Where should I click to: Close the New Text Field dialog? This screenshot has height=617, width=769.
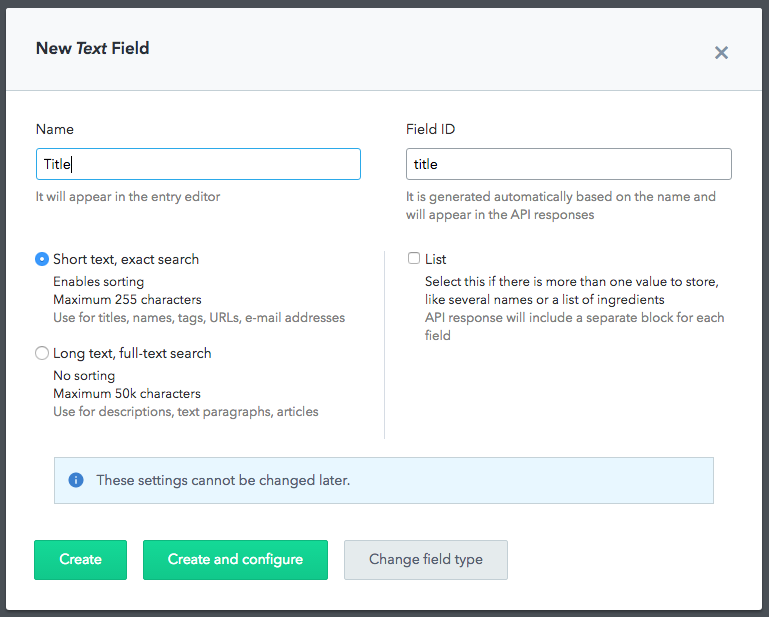pyautogui.click(x=721, y=53)
